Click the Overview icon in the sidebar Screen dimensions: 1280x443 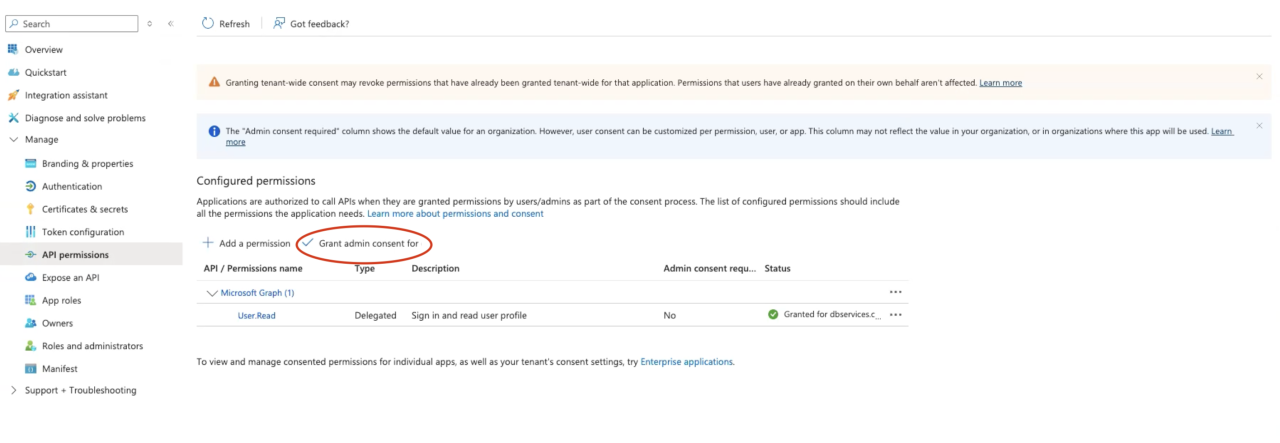(x=13, y=49)
